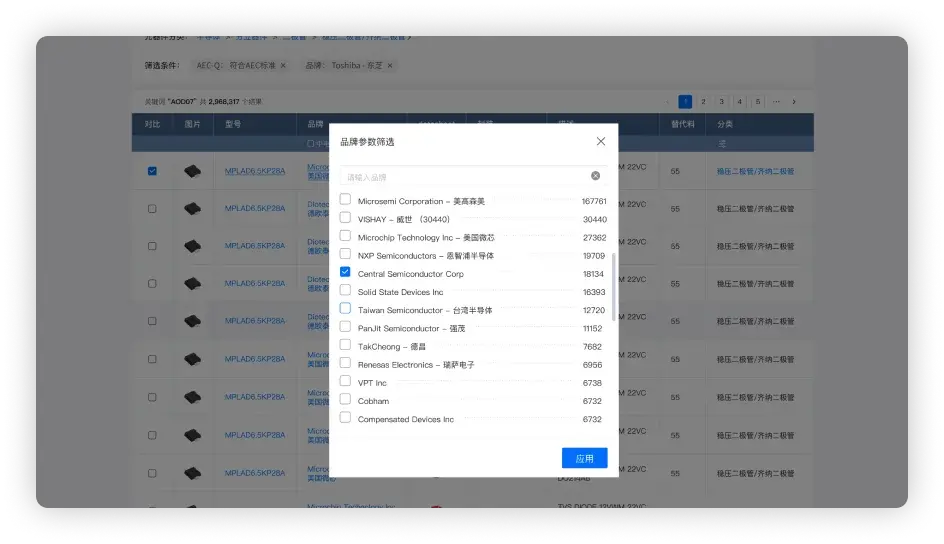Click 应用 apply button
The width and height of the screenshot is (944, 544).
tap(584, 458)
